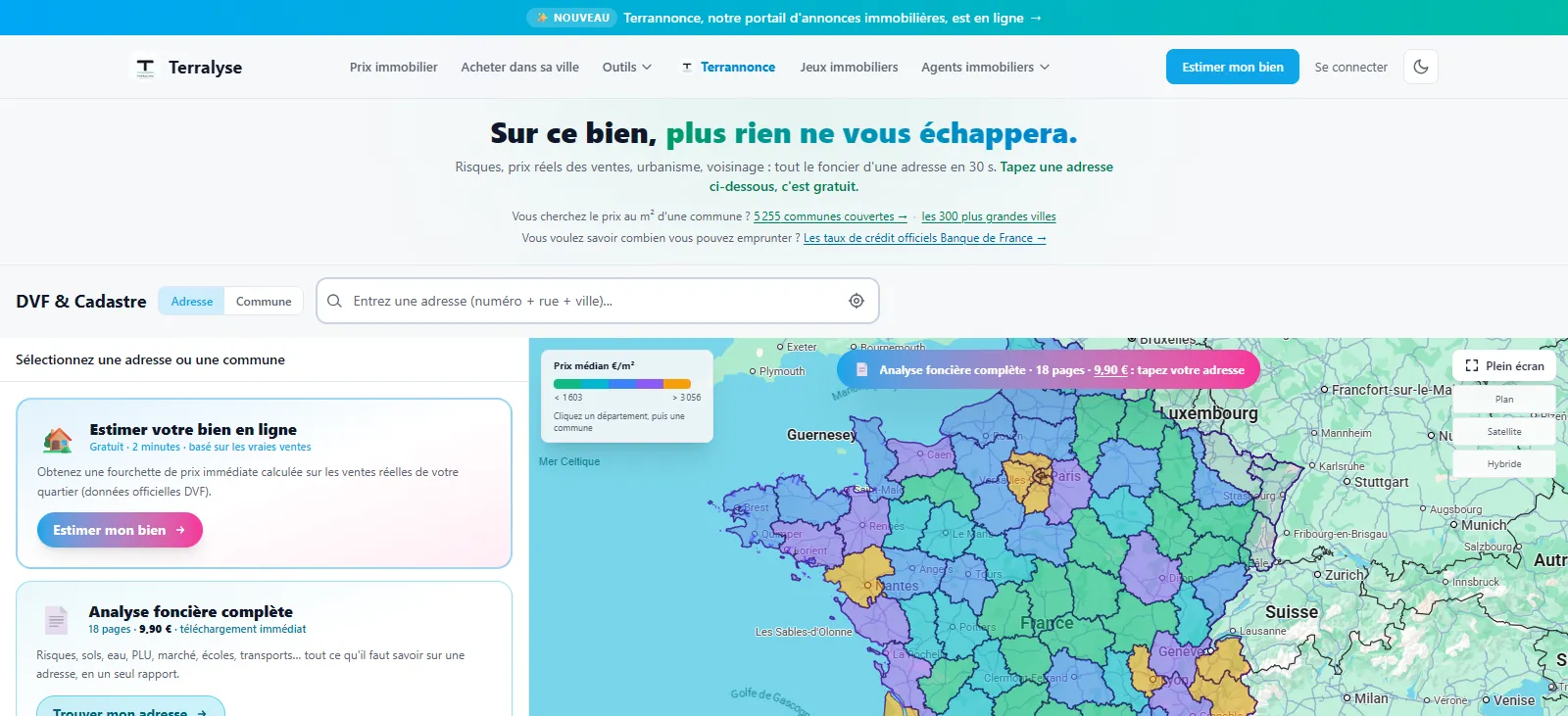The height and width of the screenshot is (716, 1568).
Task: Expand the Agents immobiliers dropdown
Action: 985,67
